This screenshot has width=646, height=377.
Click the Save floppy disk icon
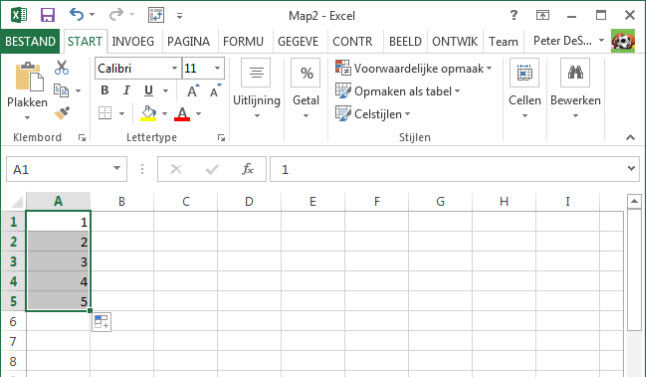[48, 15]
